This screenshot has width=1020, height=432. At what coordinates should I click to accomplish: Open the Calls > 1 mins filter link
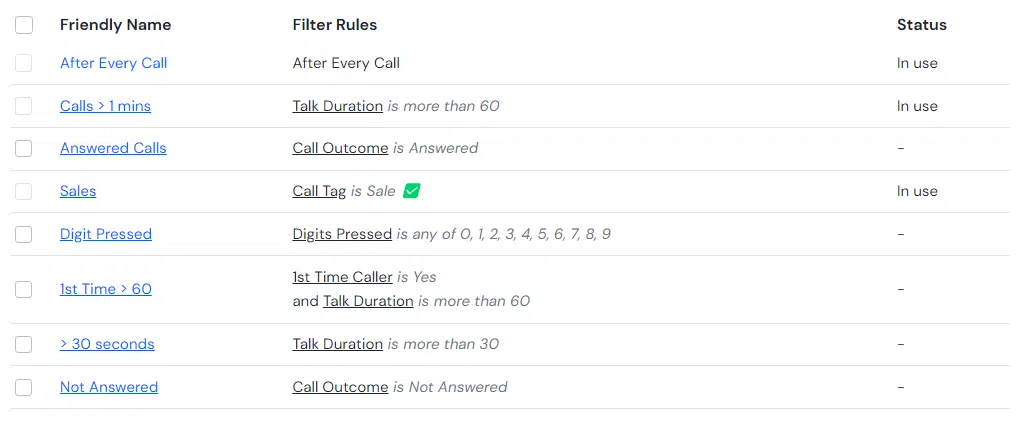(x=105, y=106)
